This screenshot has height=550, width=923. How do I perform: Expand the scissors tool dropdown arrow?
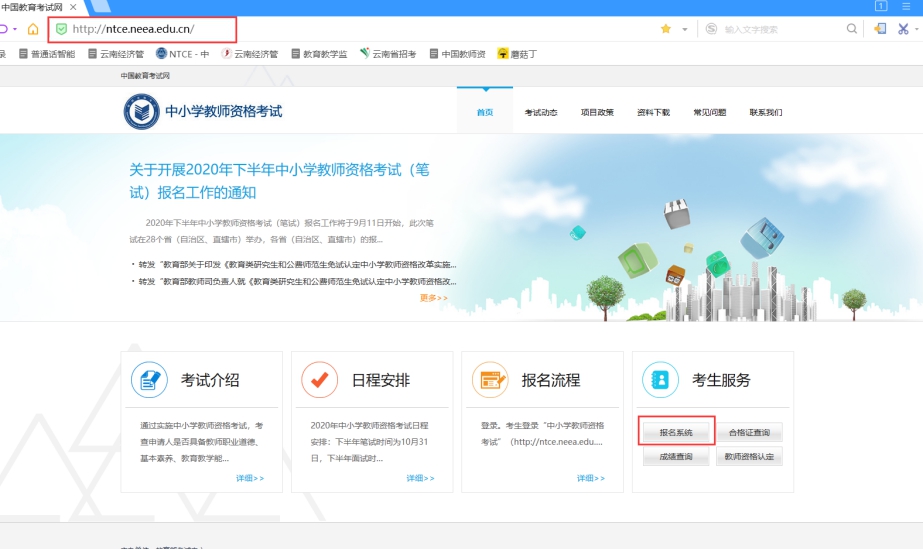917,29
